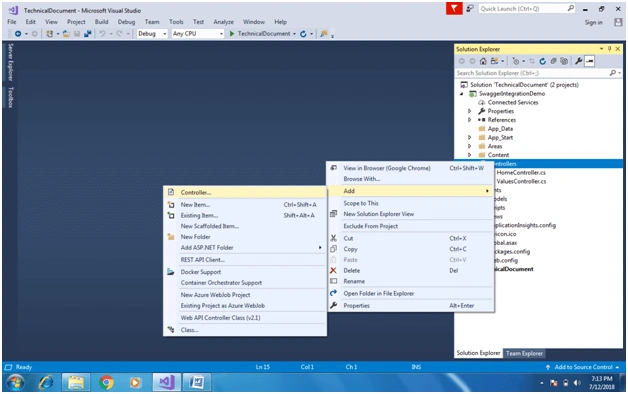Click the Find in Files toolbar icon
This screenshot has height=394, width=628.
pos(324,34)
